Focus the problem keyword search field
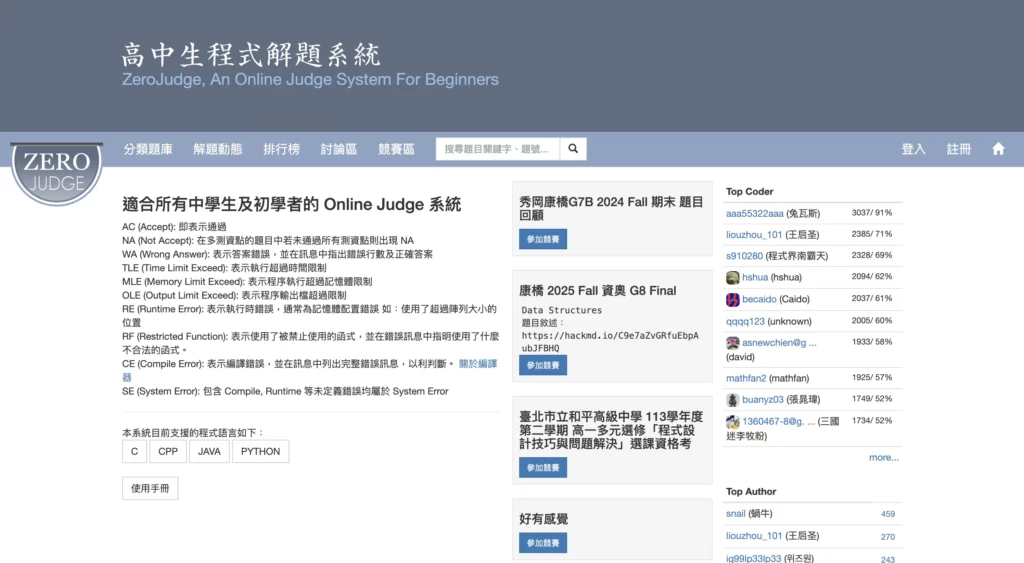This screenshot has width=1024, height=563. [497, 149]
